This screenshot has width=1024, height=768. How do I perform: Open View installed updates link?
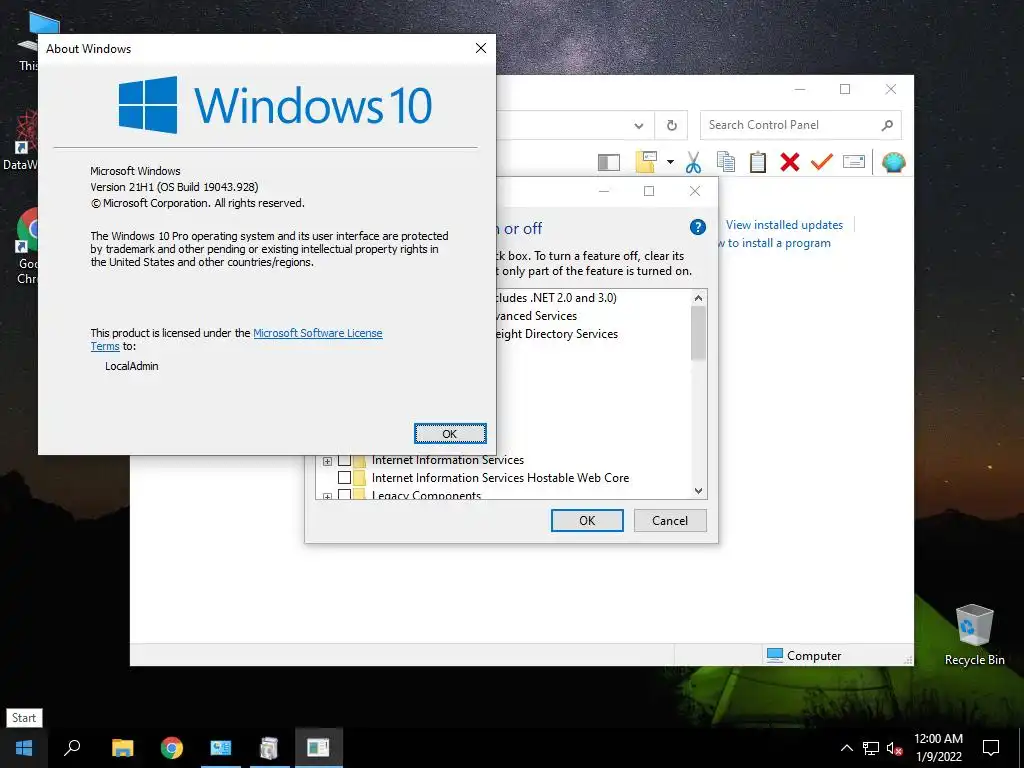[x=784, y=225]
